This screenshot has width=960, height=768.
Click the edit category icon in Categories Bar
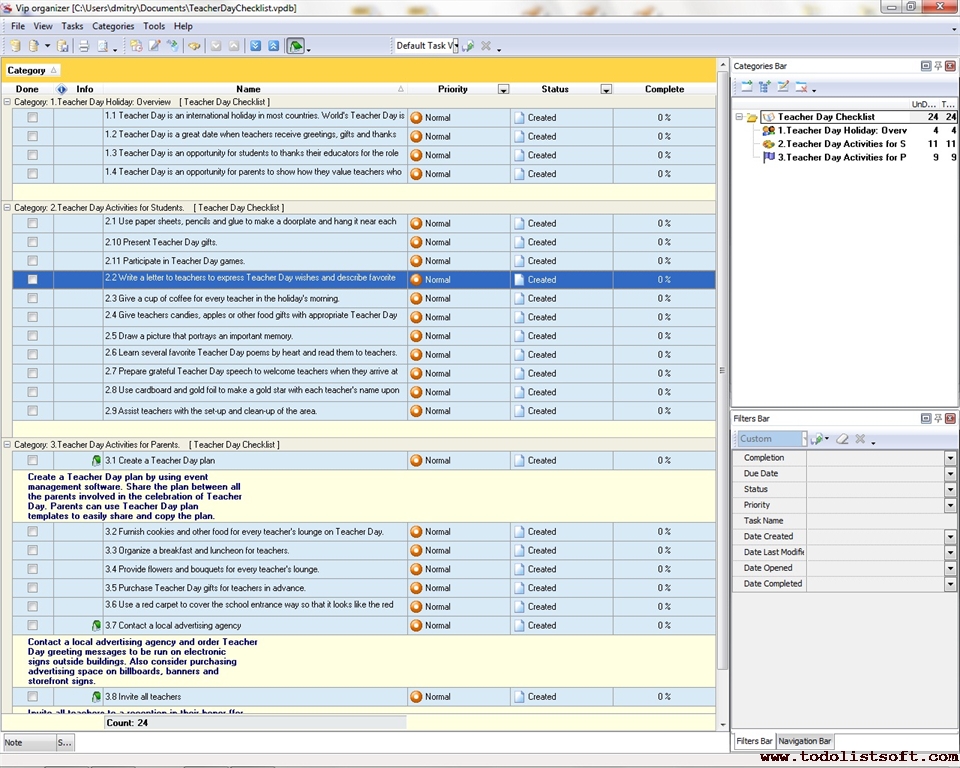click(783, 87)
